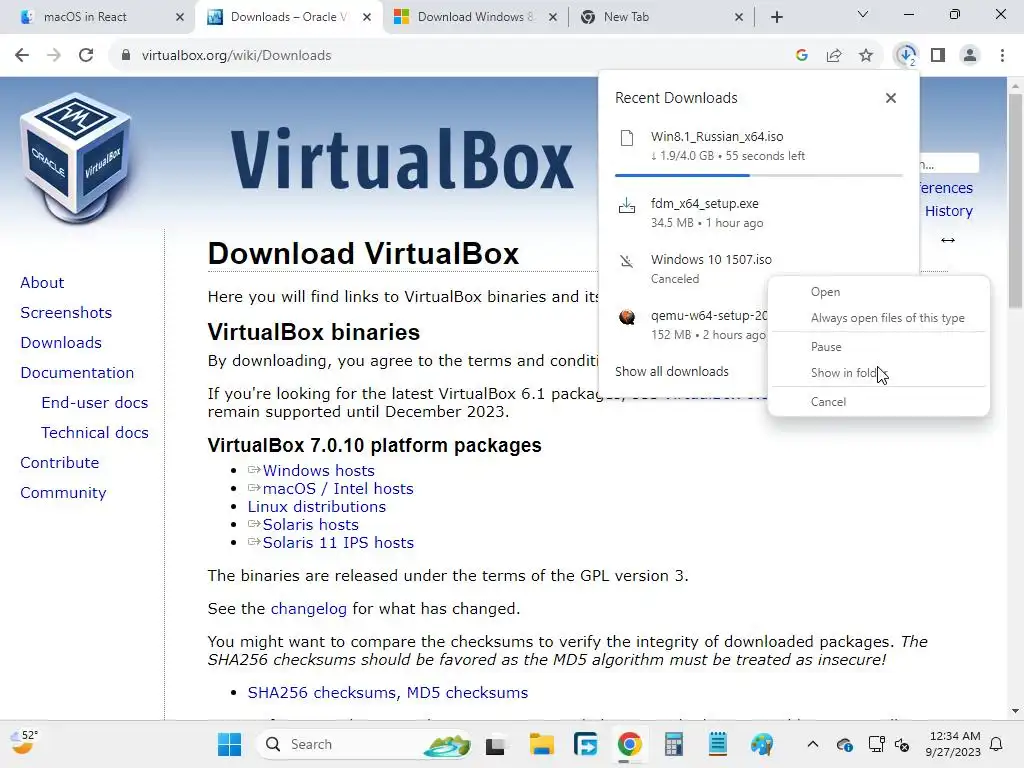Click the site lock icon in address bar
This screenshot has width=1024, height=768.
(126, 56)
